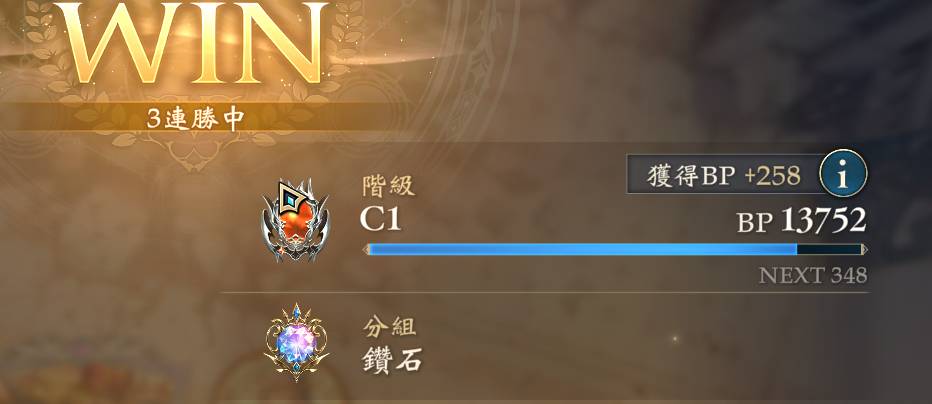Click the 3連勝中 win streak banner
The width and height of the screenshot is (932, 404).
click(x=196, y=119)
